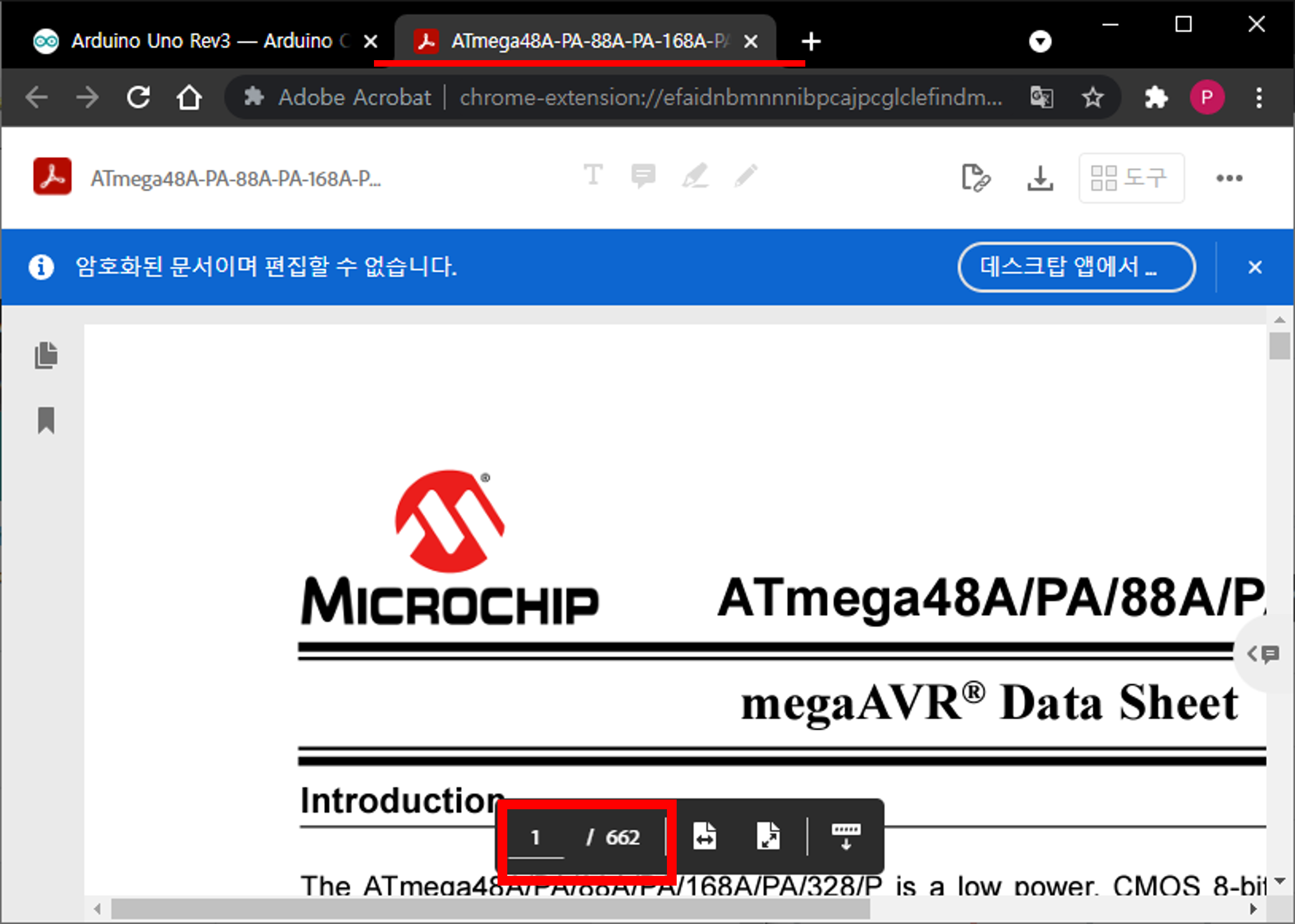Screen dimensions: 1295x924
Task: Open the bookmarks panel icon
Action: tap(46, 421)
